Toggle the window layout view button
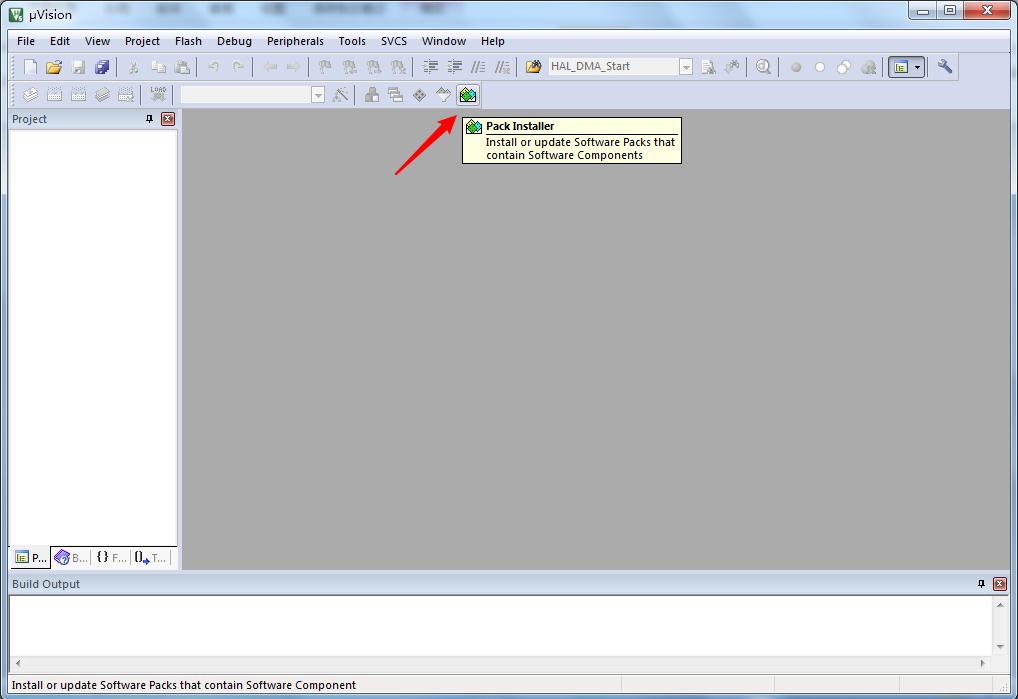 pyautogui.click(x=901, y=67)
